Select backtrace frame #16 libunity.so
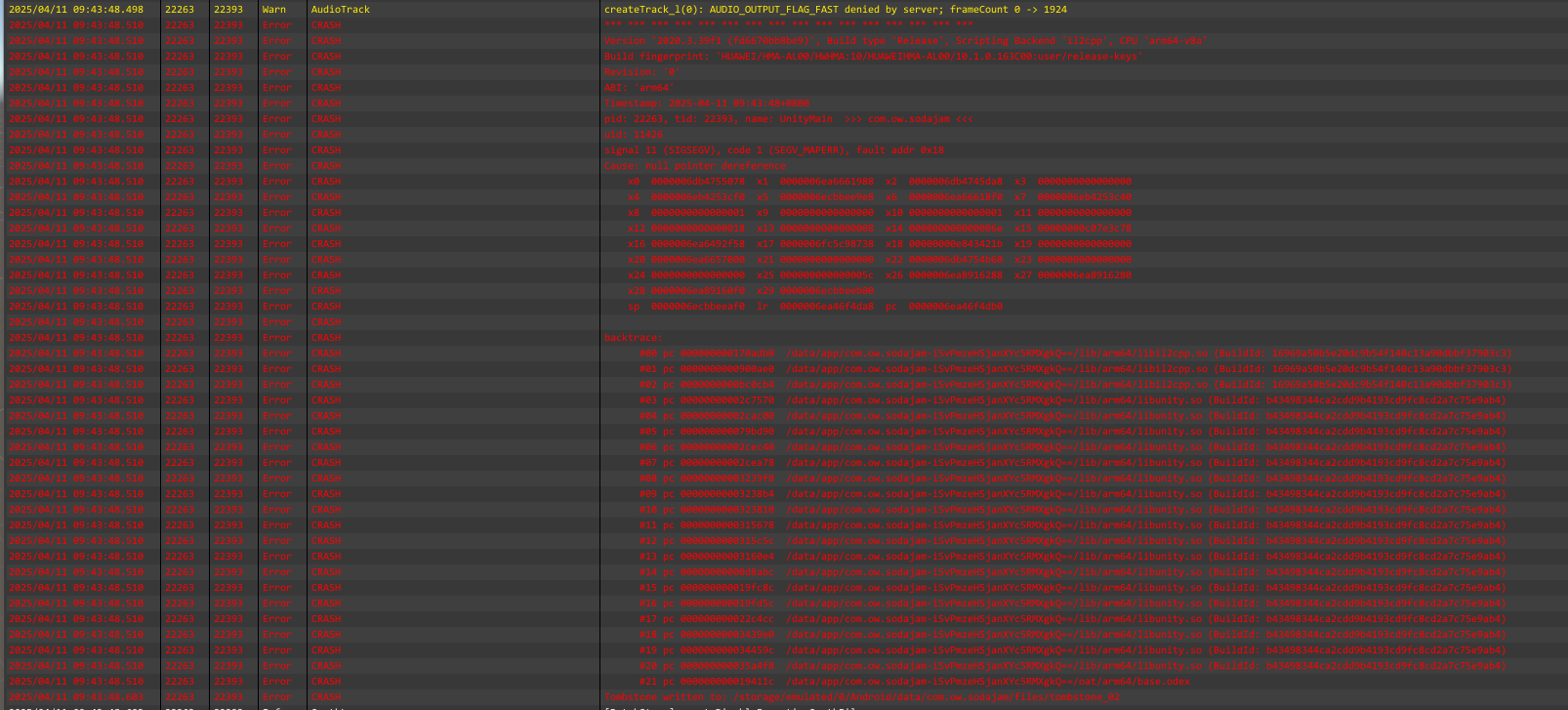 coord(1073,604)
